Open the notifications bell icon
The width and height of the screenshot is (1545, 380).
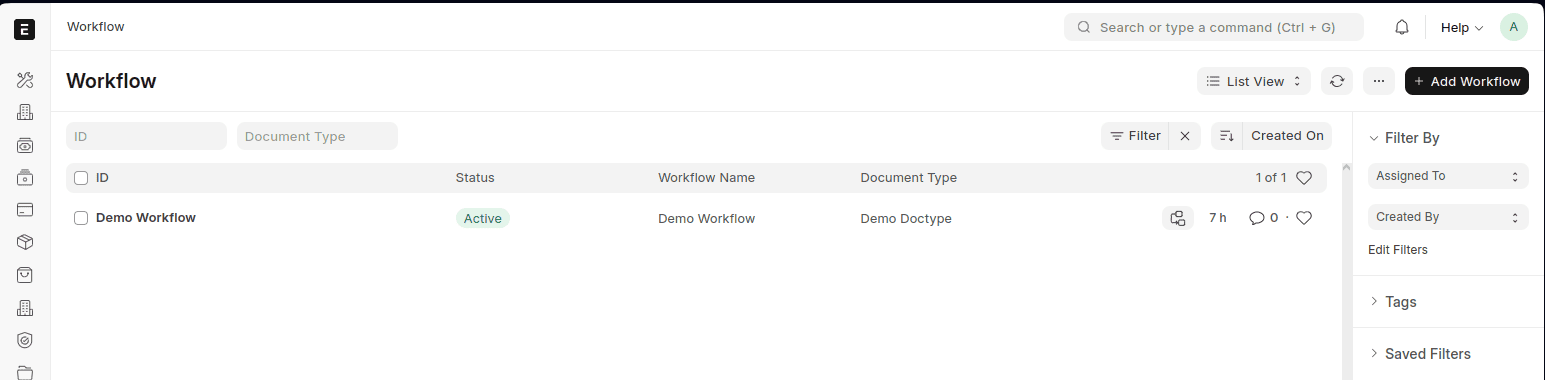(1402, 28)
